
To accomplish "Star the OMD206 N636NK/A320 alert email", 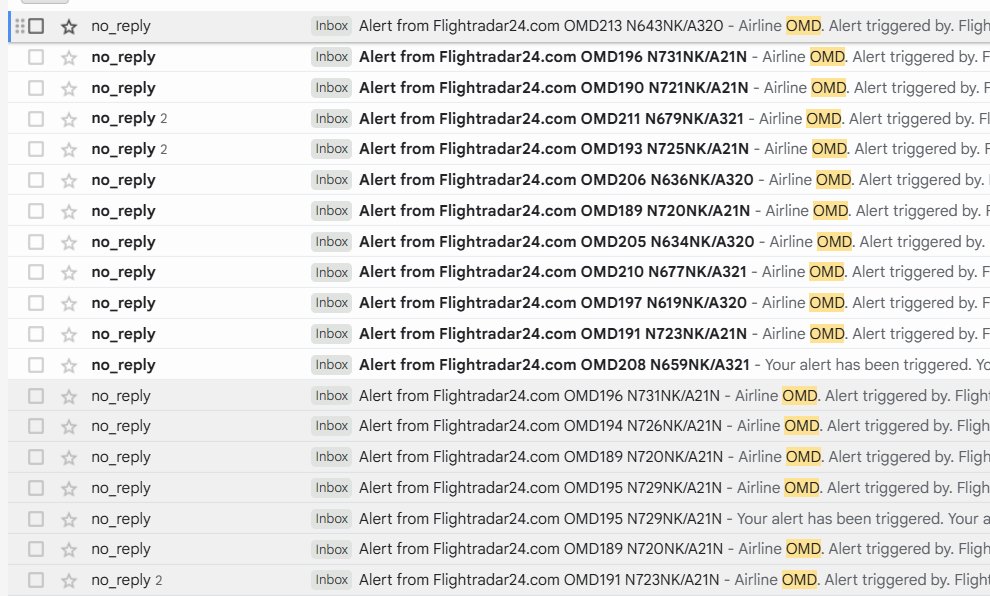I will [69, 181].
